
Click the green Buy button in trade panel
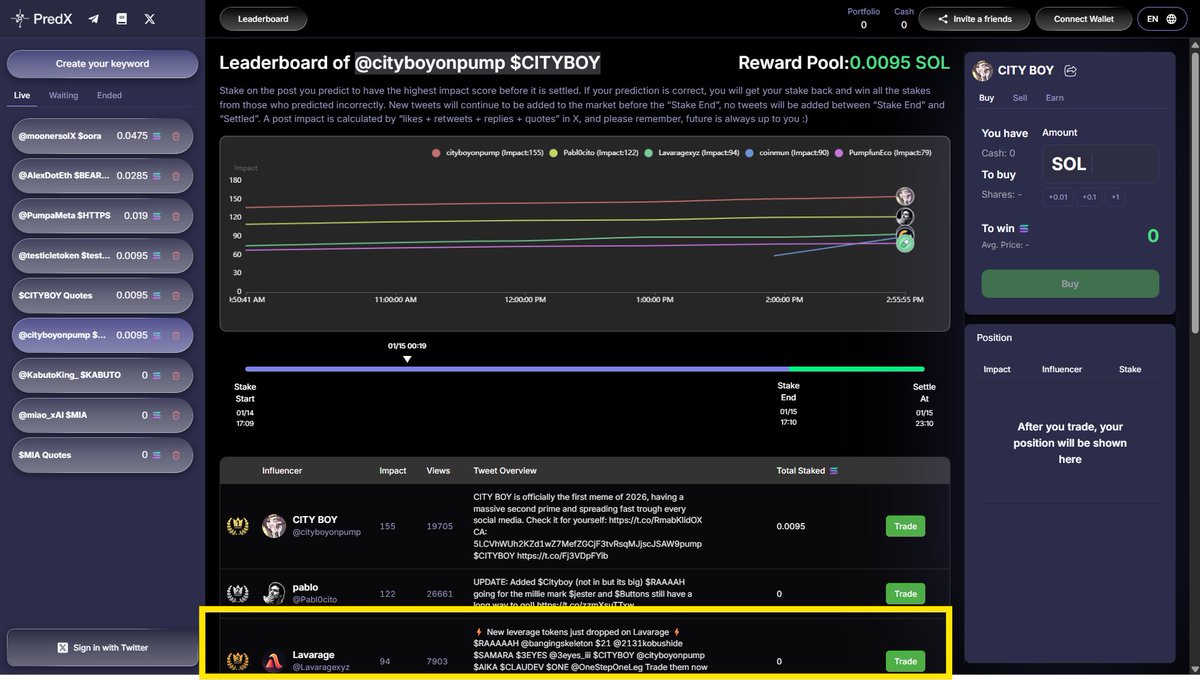[1070, 284]
